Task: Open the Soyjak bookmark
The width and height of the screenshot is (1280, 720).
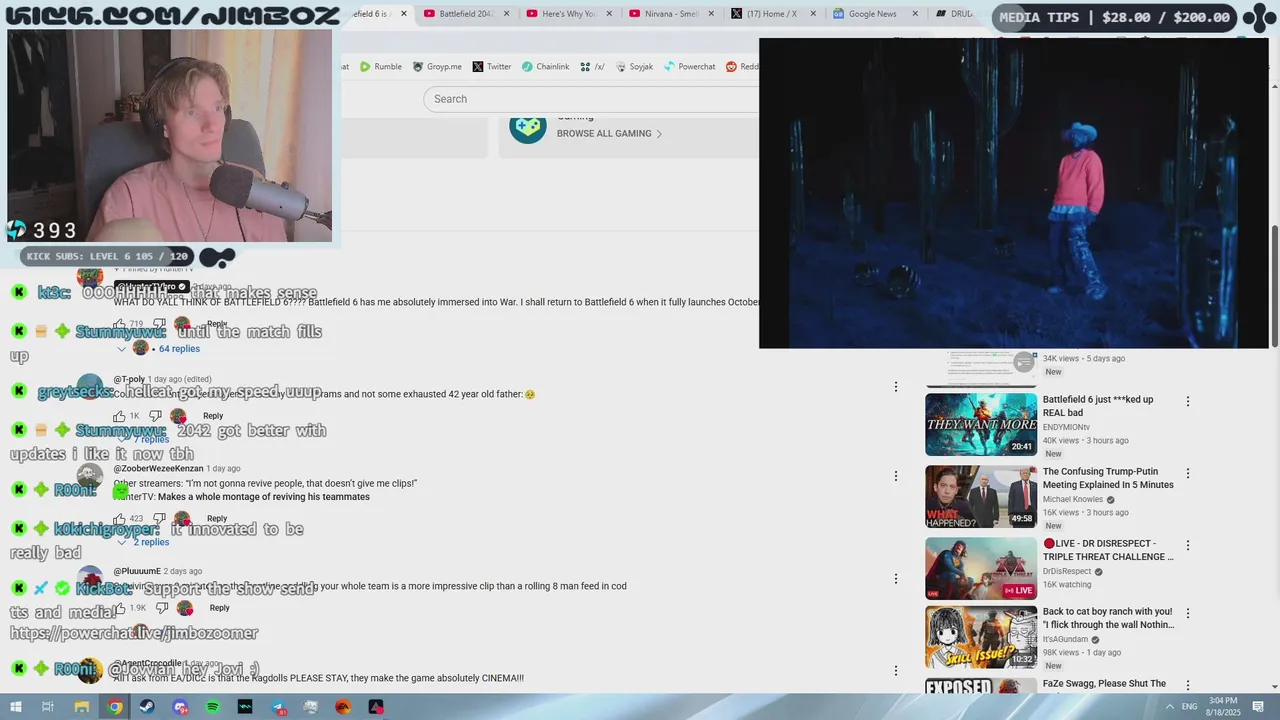Action: click(634, 67)
